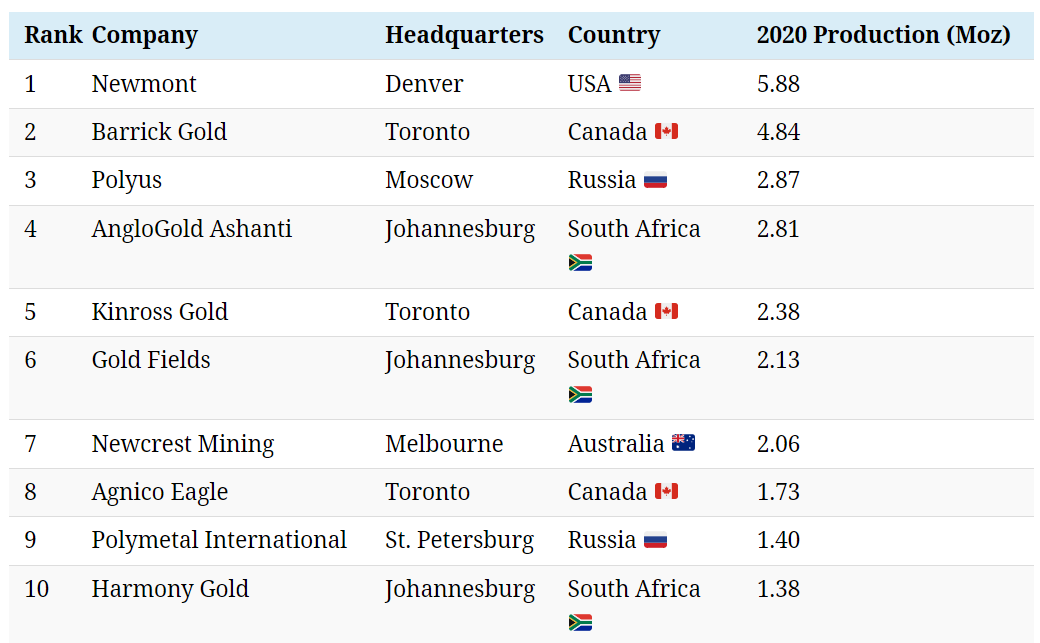Click South Africa flag in AngloGold Ashanti row
The image size is (1040, 643).
pyautogui.click(x=580, y=263)
